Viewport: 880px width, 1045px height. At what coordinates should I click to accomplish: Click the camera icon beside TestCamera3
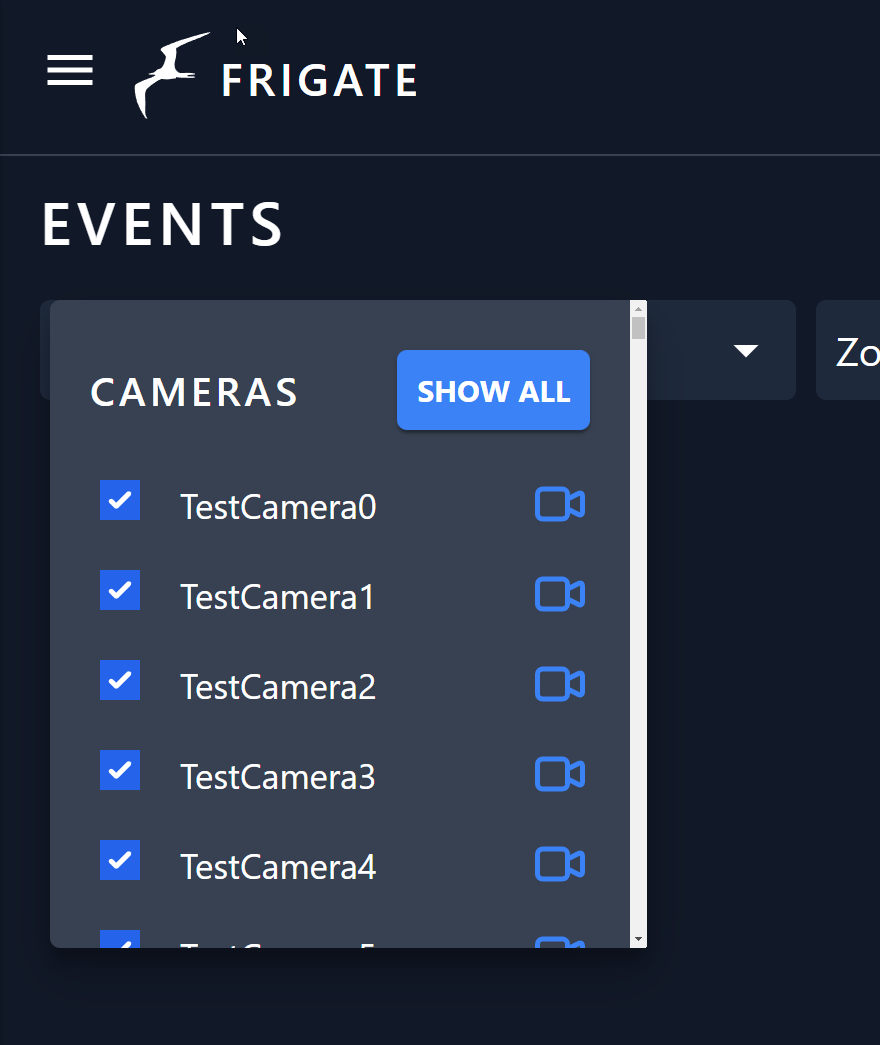[x=560, y=774]
